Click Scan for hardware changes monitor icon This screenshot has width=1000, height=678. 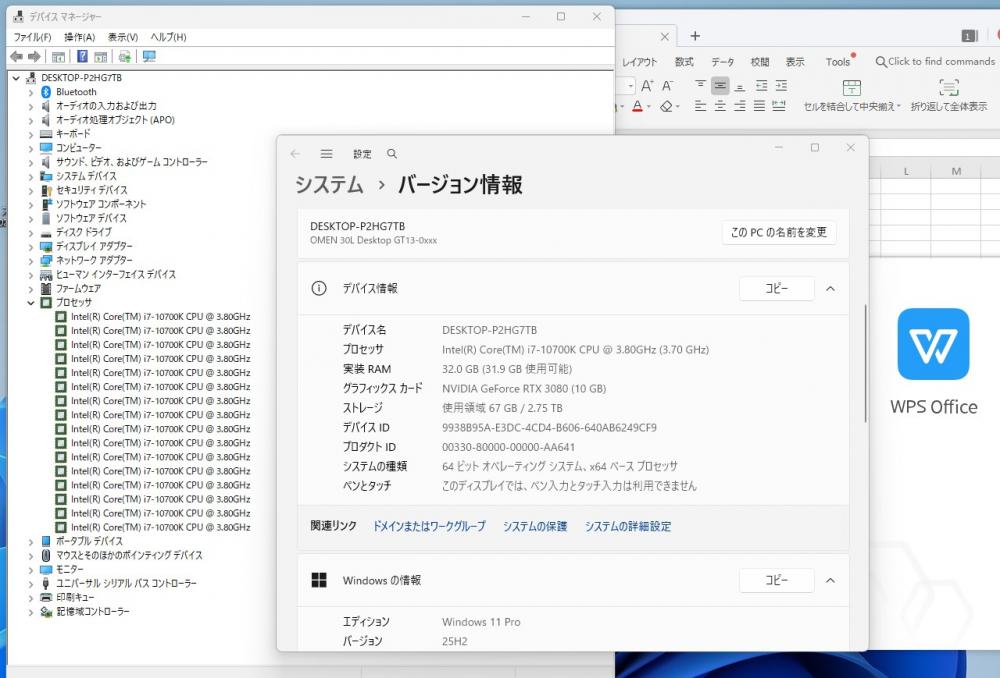149,57
